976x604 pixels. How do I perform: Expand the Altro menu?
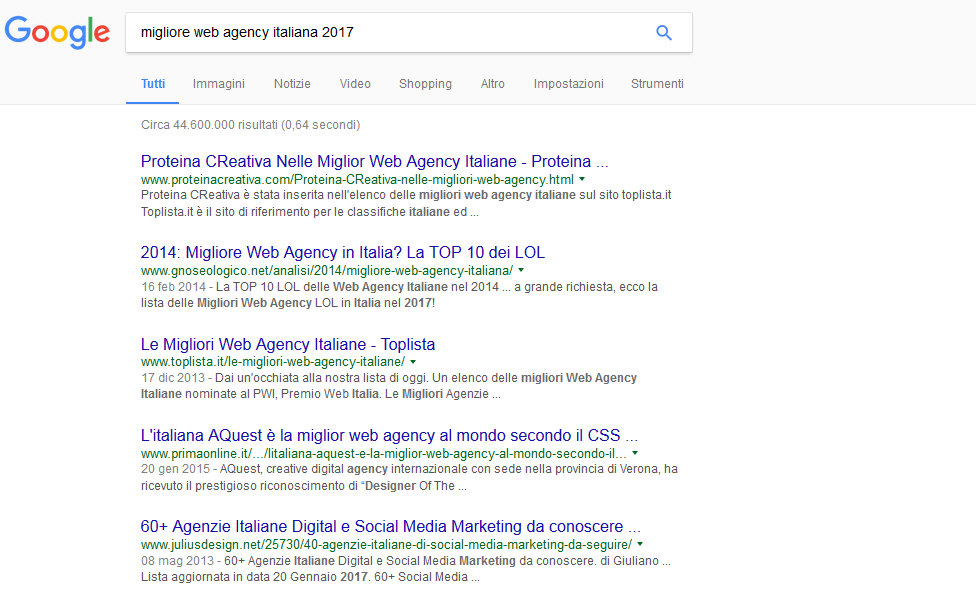pyautogui.click(x=492, y=84)
